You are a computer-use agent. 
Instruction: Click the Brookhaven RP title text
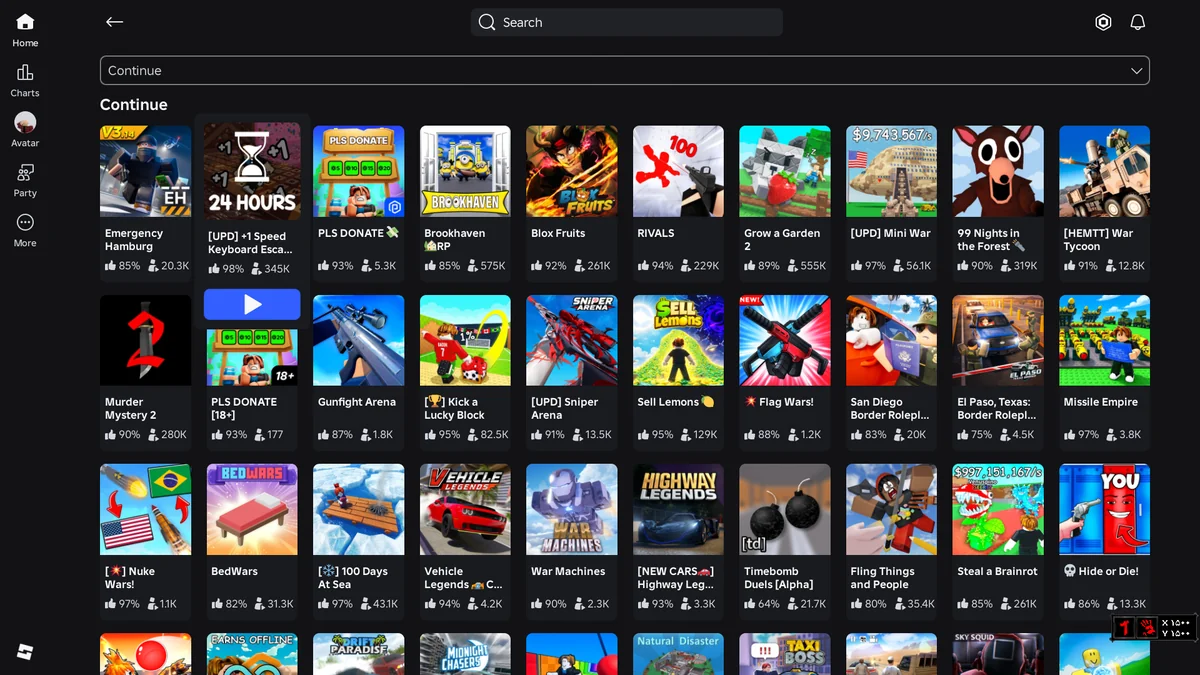(455, 239)
